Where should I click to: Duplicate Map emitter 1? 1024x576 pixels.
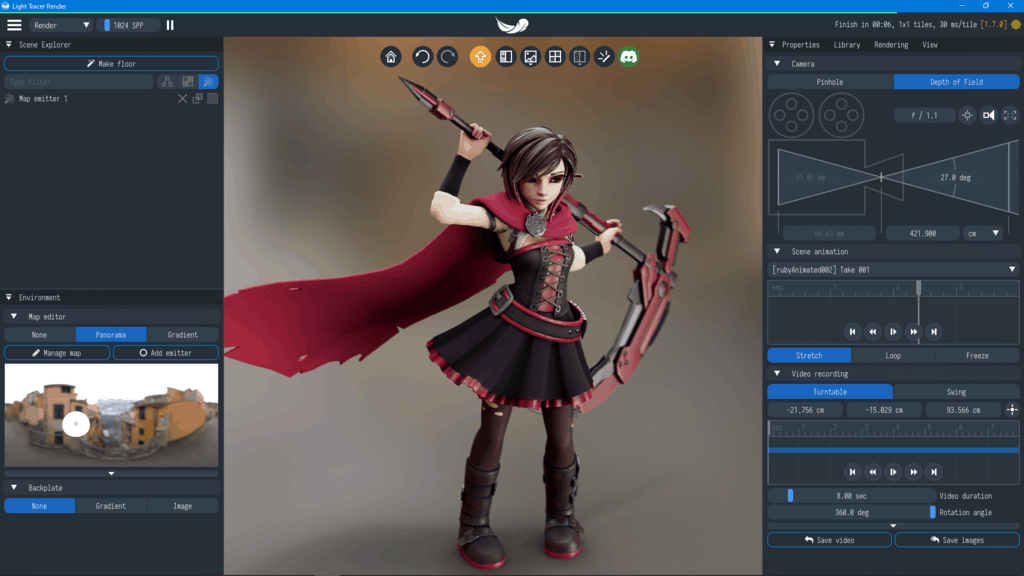point(197,99)
